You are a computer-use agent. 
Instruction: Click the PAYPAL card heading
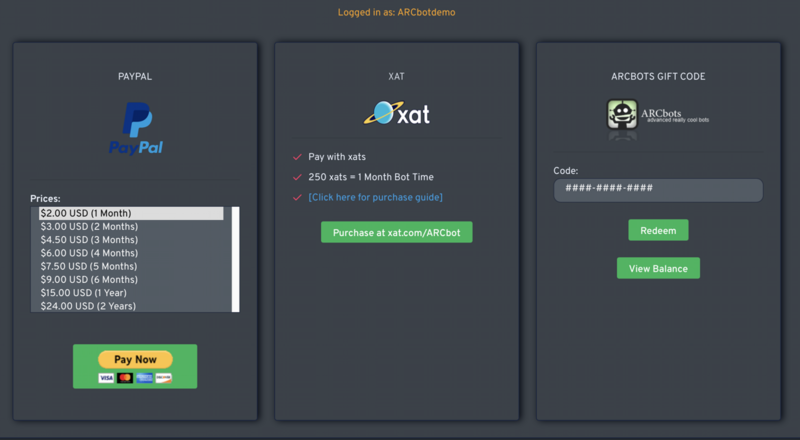tap(135, 77)
